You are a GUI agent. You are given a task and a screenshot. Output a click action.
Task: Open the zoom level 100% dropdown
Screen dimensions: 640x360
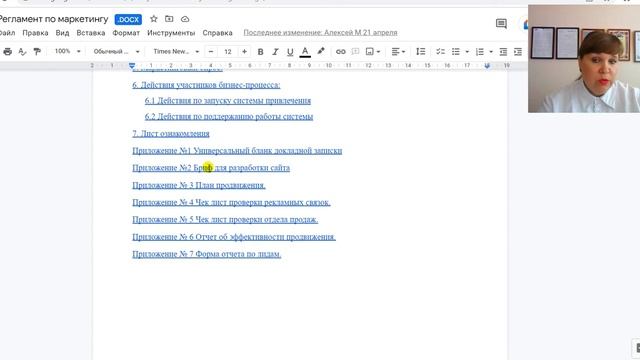67,51
